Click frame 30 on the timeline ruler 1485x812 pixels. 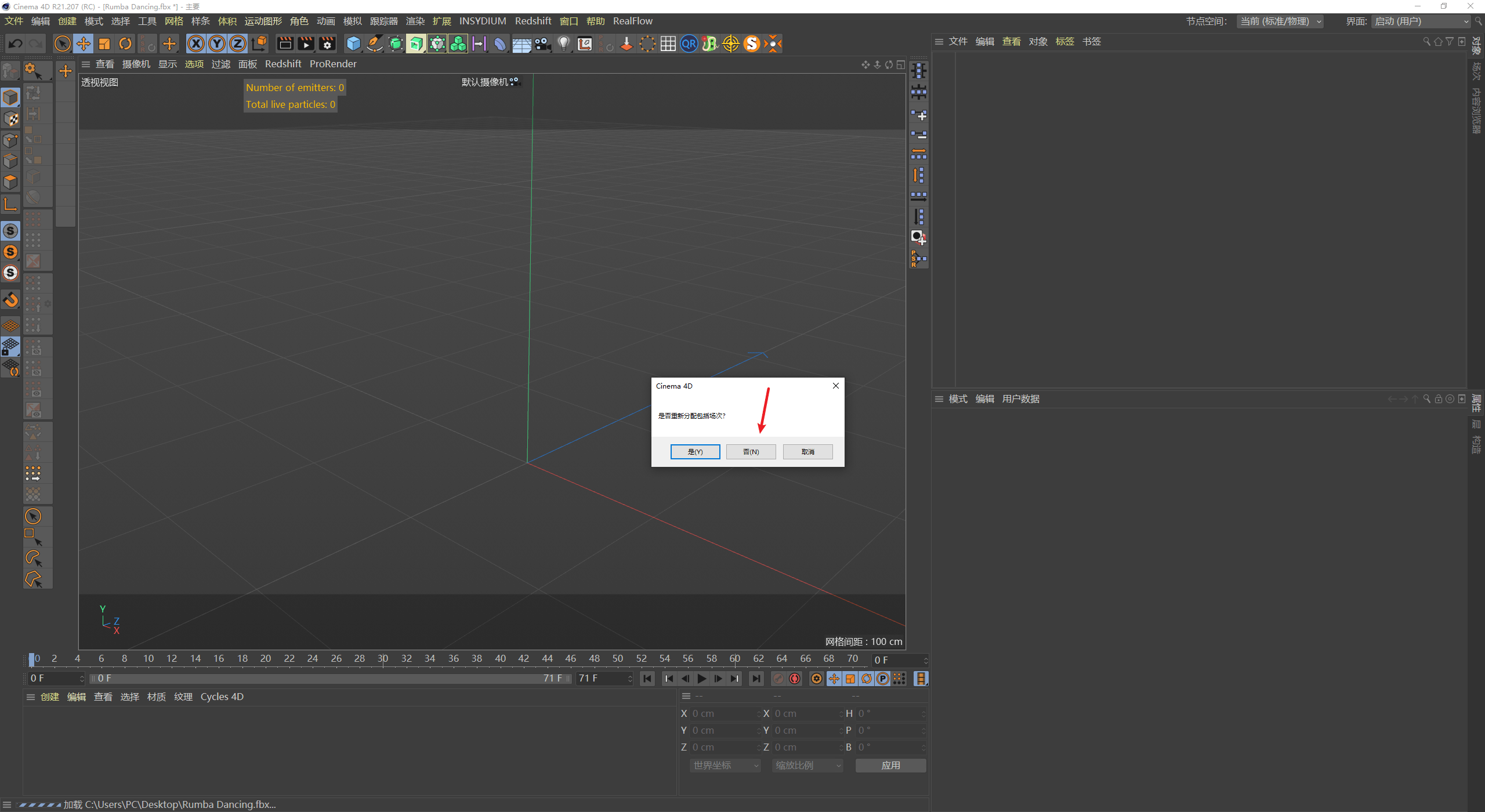(383, 659)
